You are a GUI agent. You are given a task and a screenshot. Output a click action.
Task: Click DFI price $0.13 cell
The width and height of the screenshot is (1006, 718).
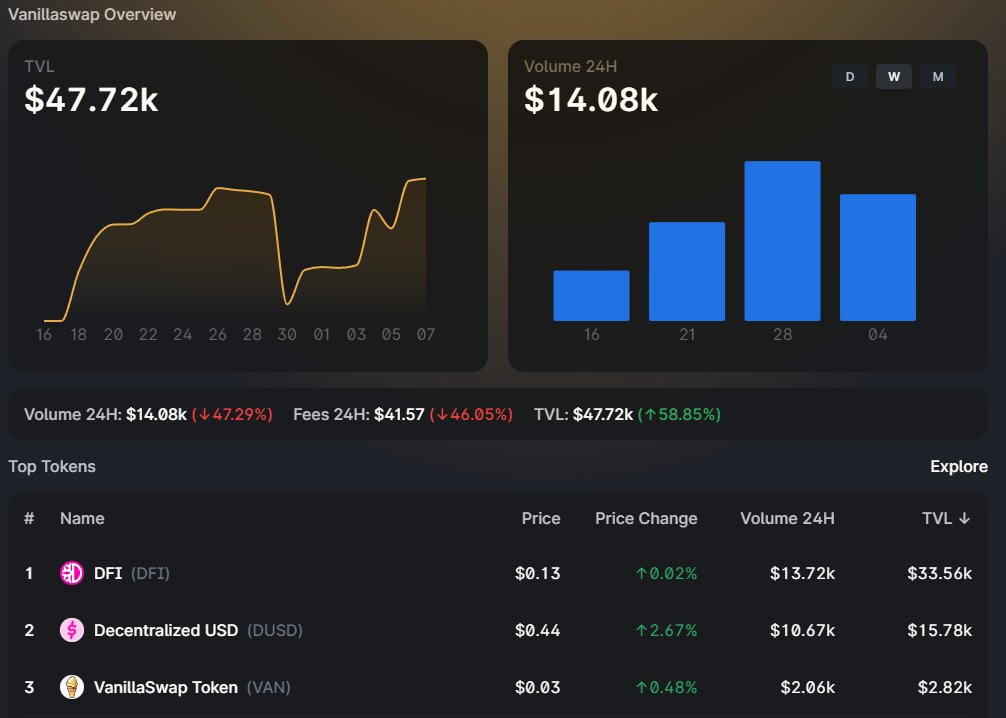point(538,573)
